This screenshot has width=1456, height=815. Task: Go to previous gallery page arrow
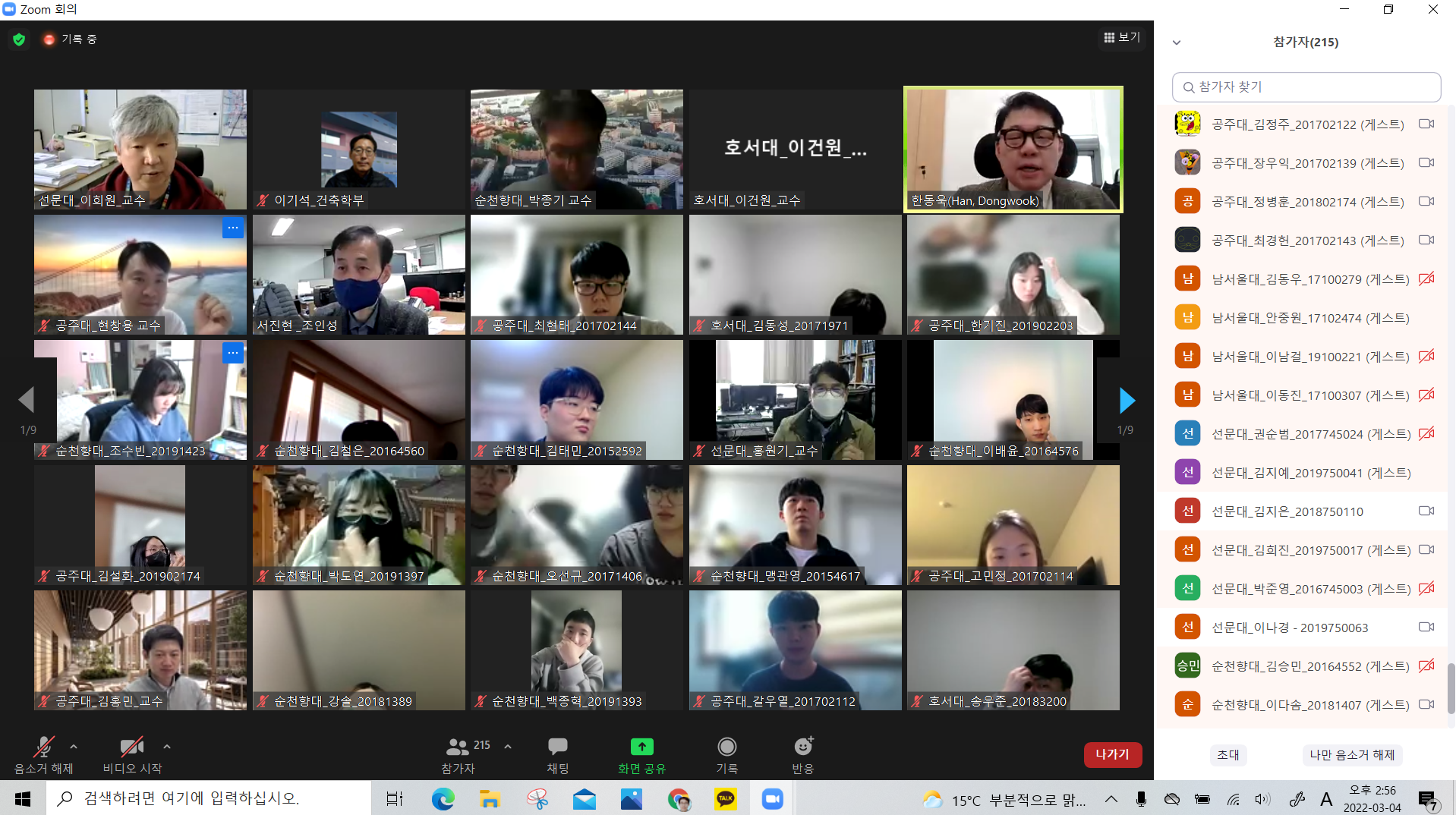tap(27, 400)
